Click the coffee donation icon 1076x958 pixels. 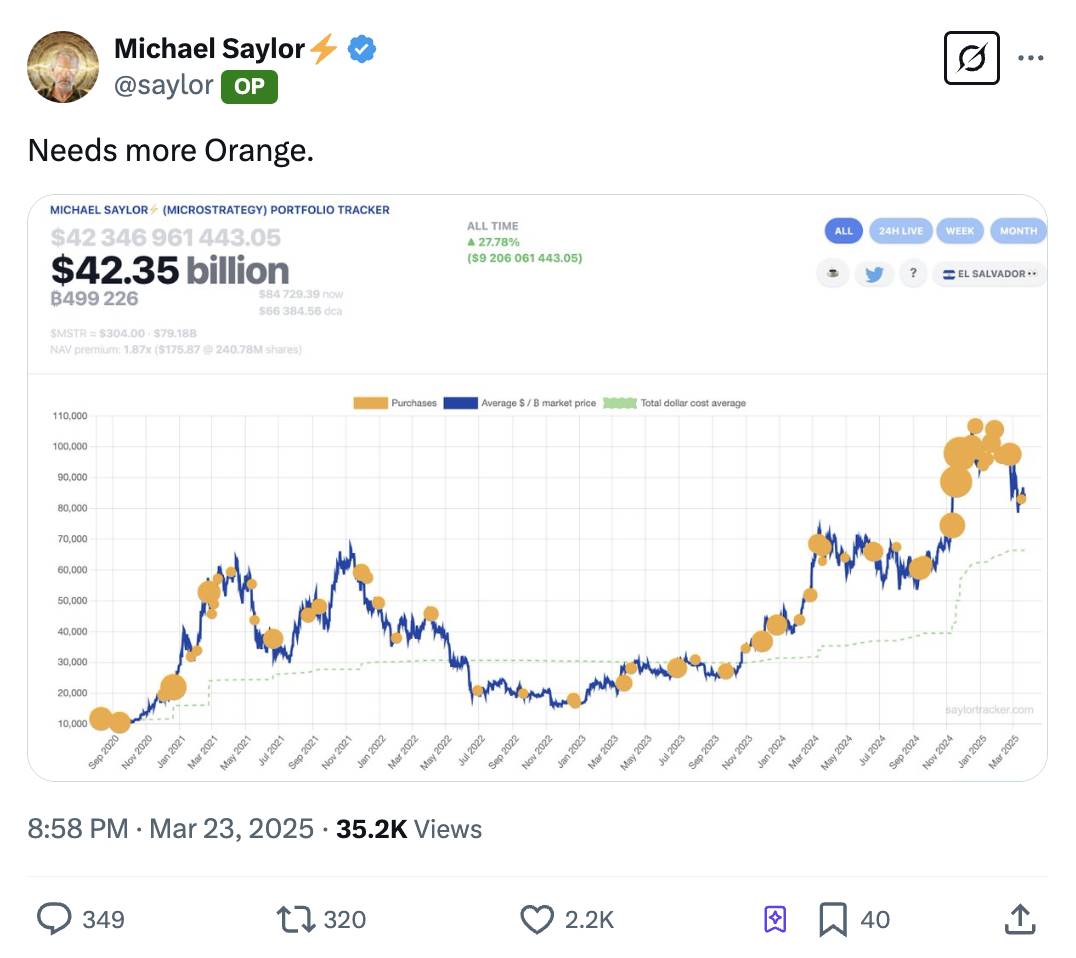833,273
